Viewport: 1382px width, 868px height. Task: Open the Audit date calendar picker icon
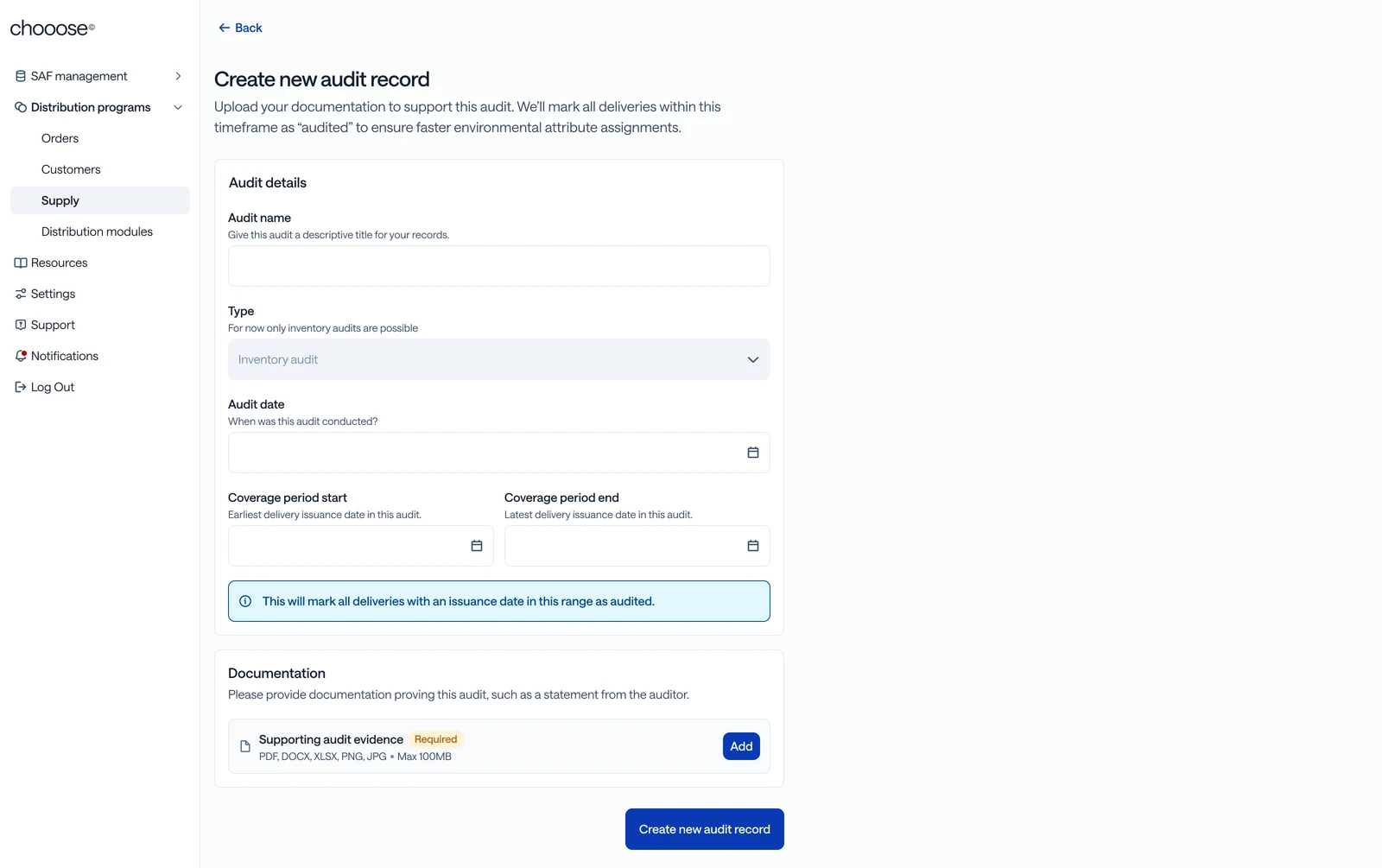(x=752, y=453)
